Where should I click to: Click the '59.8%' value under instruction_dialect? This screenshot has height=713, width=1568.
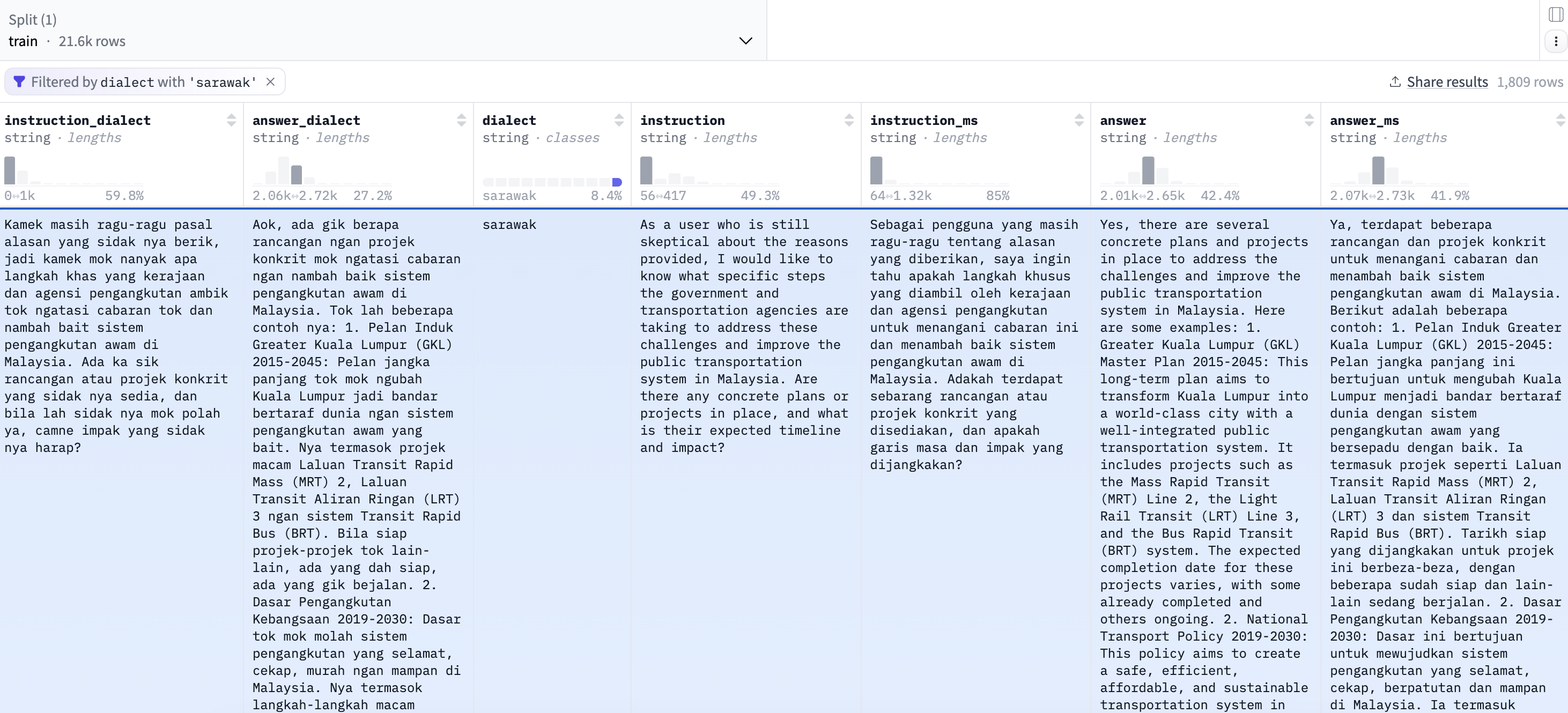tap(124, 195)
